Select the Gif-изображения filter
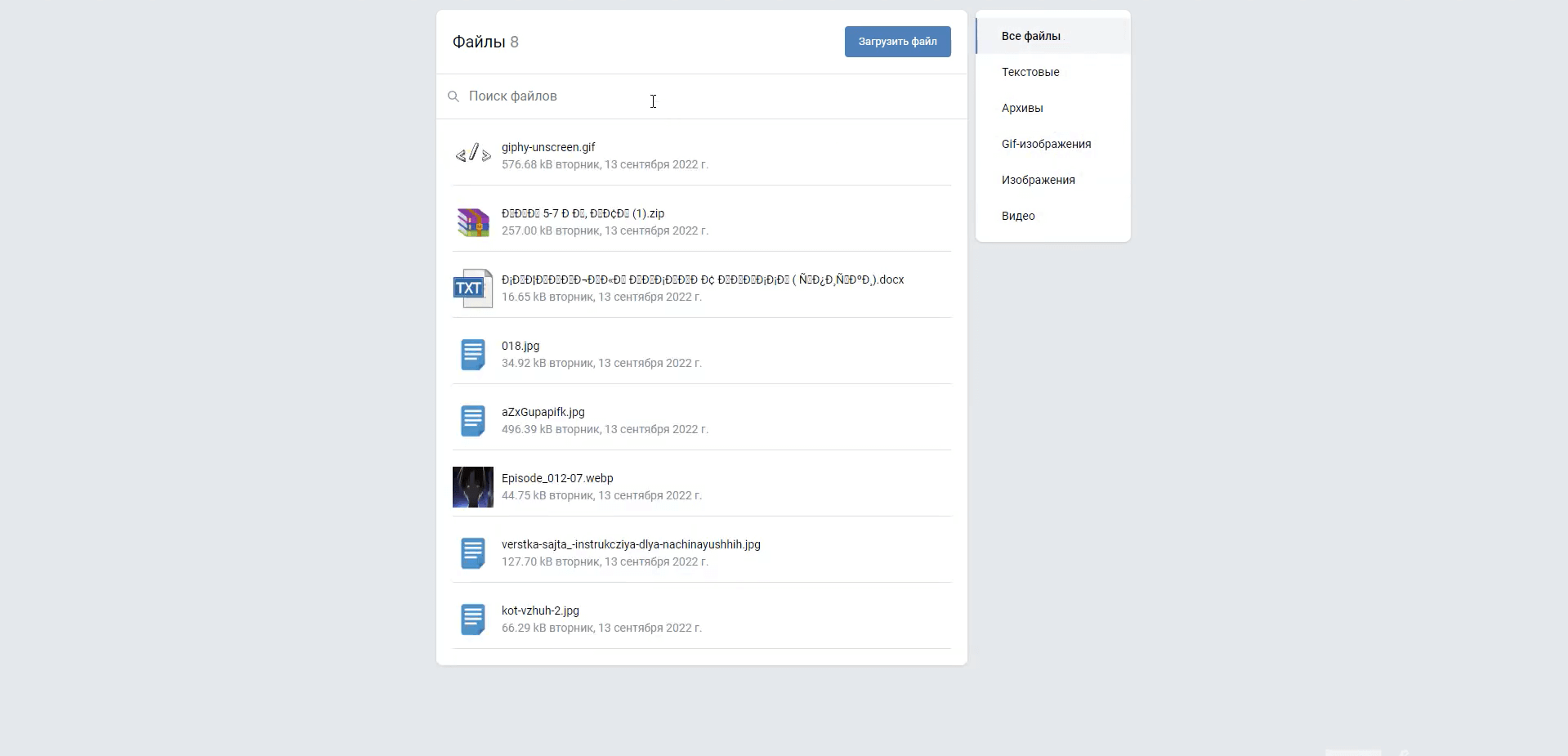 click(x=1053, y=144)
